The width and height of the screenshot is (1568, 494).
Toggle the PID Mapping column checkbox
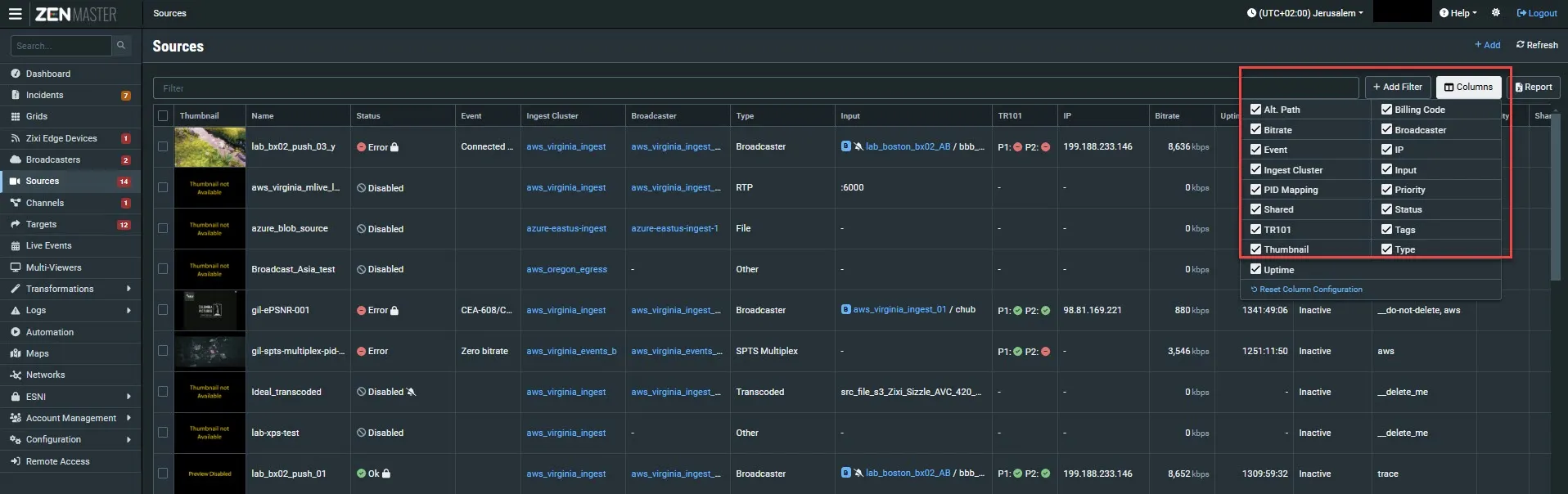click(x=1255, y=189)
